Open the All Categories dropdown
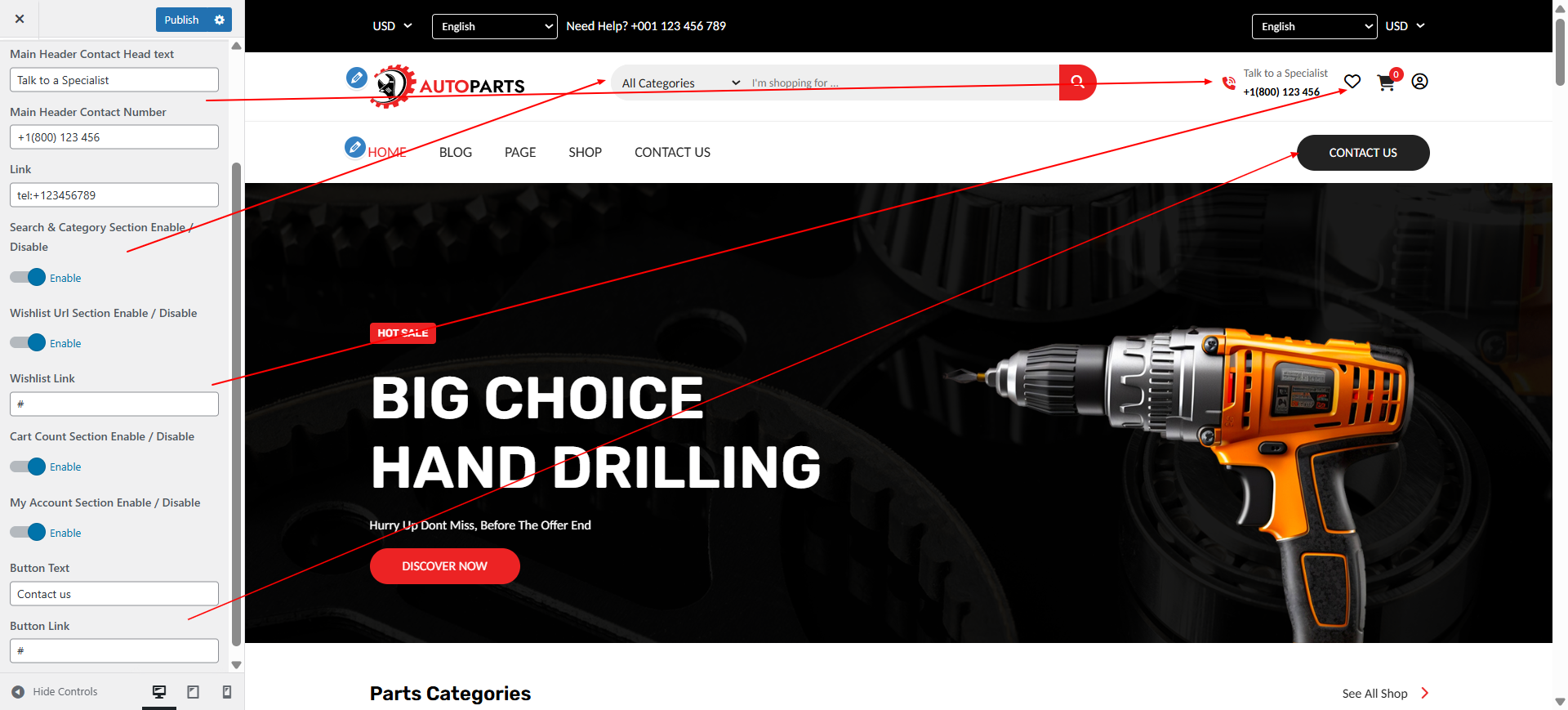Image resolution: width=1568 pixels, height=710 pixels. [680, 83]
